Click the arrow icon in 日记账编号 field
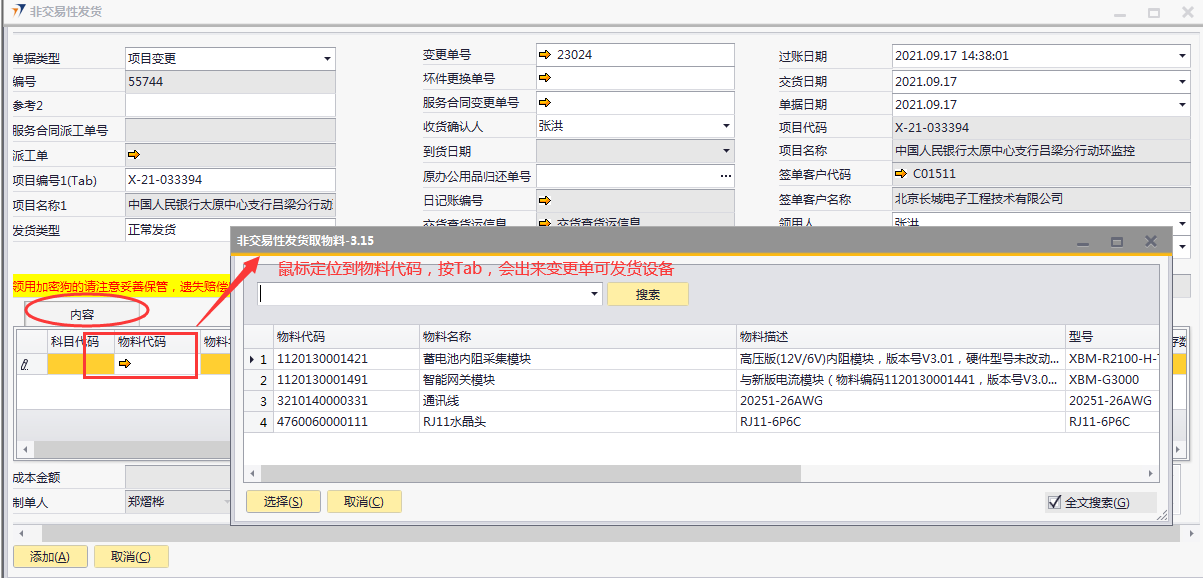The image size is (1203, 578). click(x=544, y=200)
